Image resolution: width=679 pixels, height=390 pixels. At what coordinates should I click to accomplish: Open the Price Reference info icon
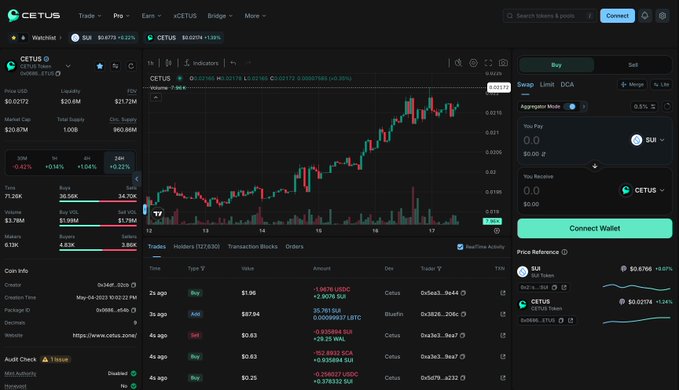pos(564,252)
